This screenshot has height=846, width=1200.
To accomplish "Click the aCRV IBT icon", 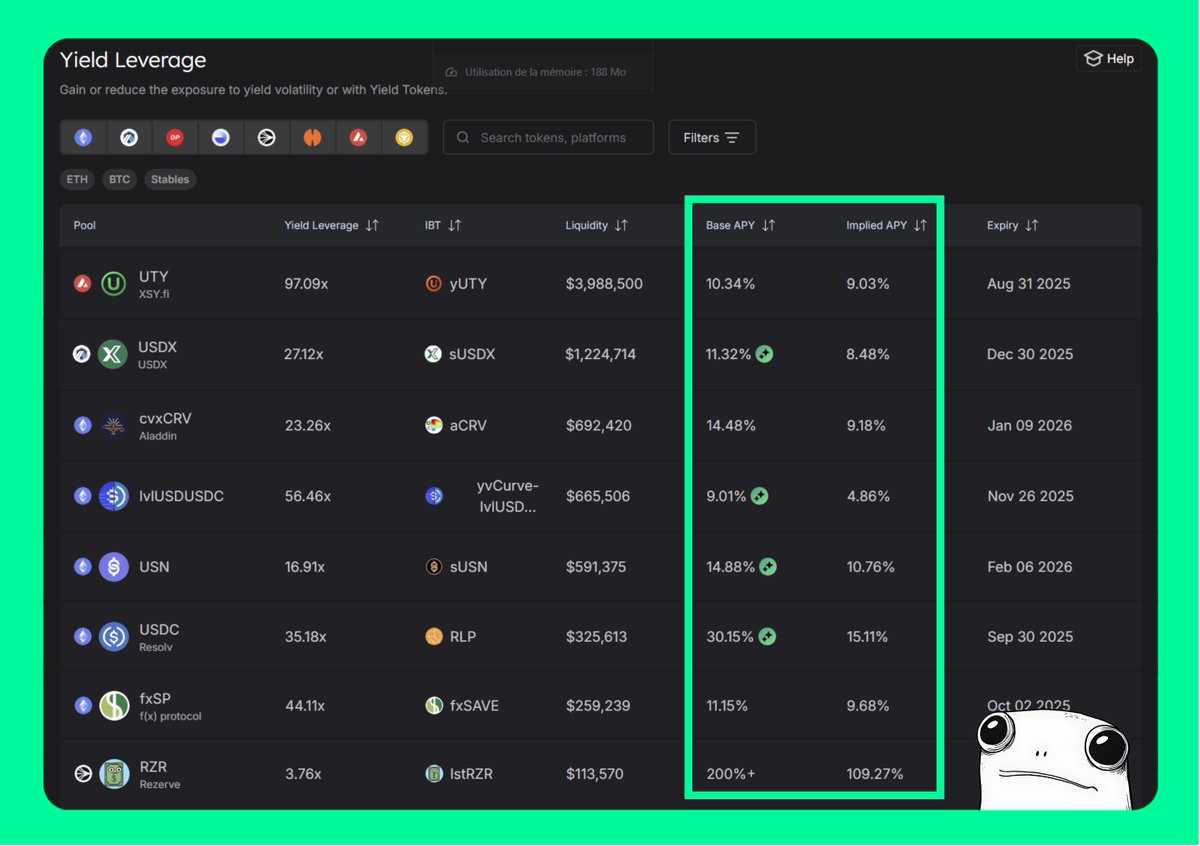I will tap(433, 425).
